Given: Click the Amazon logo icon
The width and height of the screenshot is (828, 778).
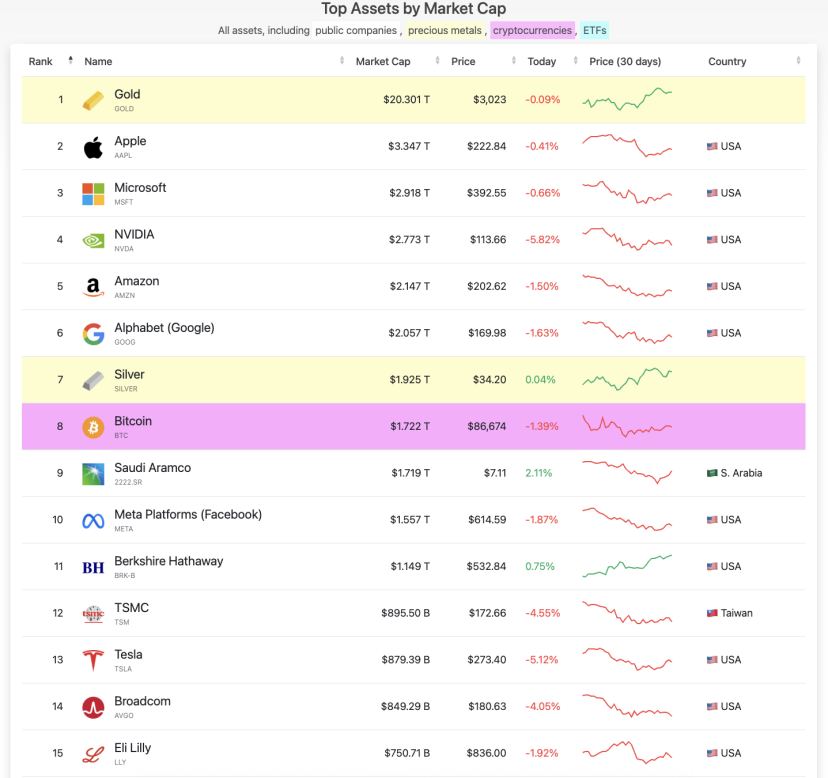Looking at the screenshot, I should (93, 287).
